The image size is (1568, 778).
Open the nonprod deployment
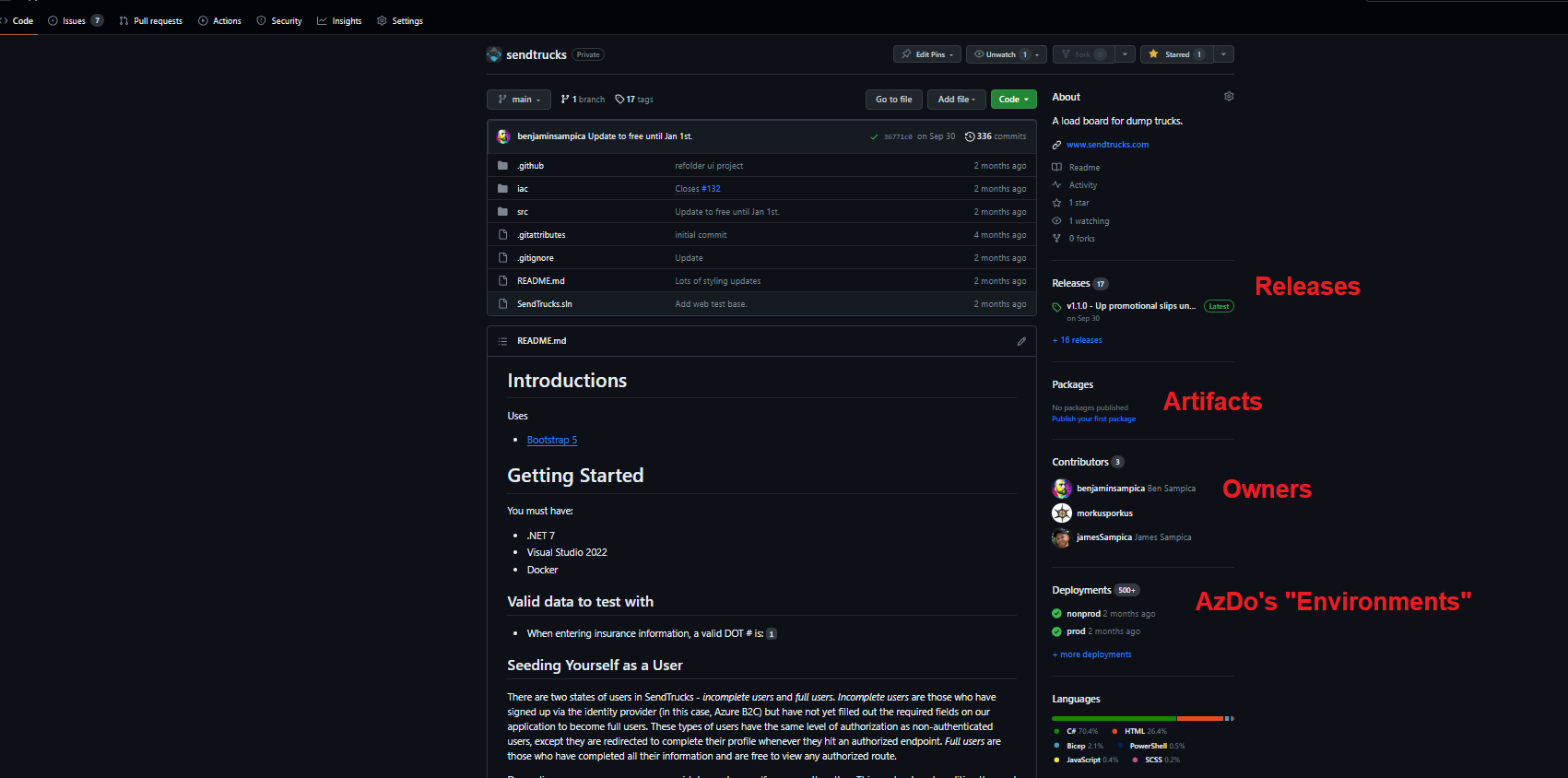1083,614
